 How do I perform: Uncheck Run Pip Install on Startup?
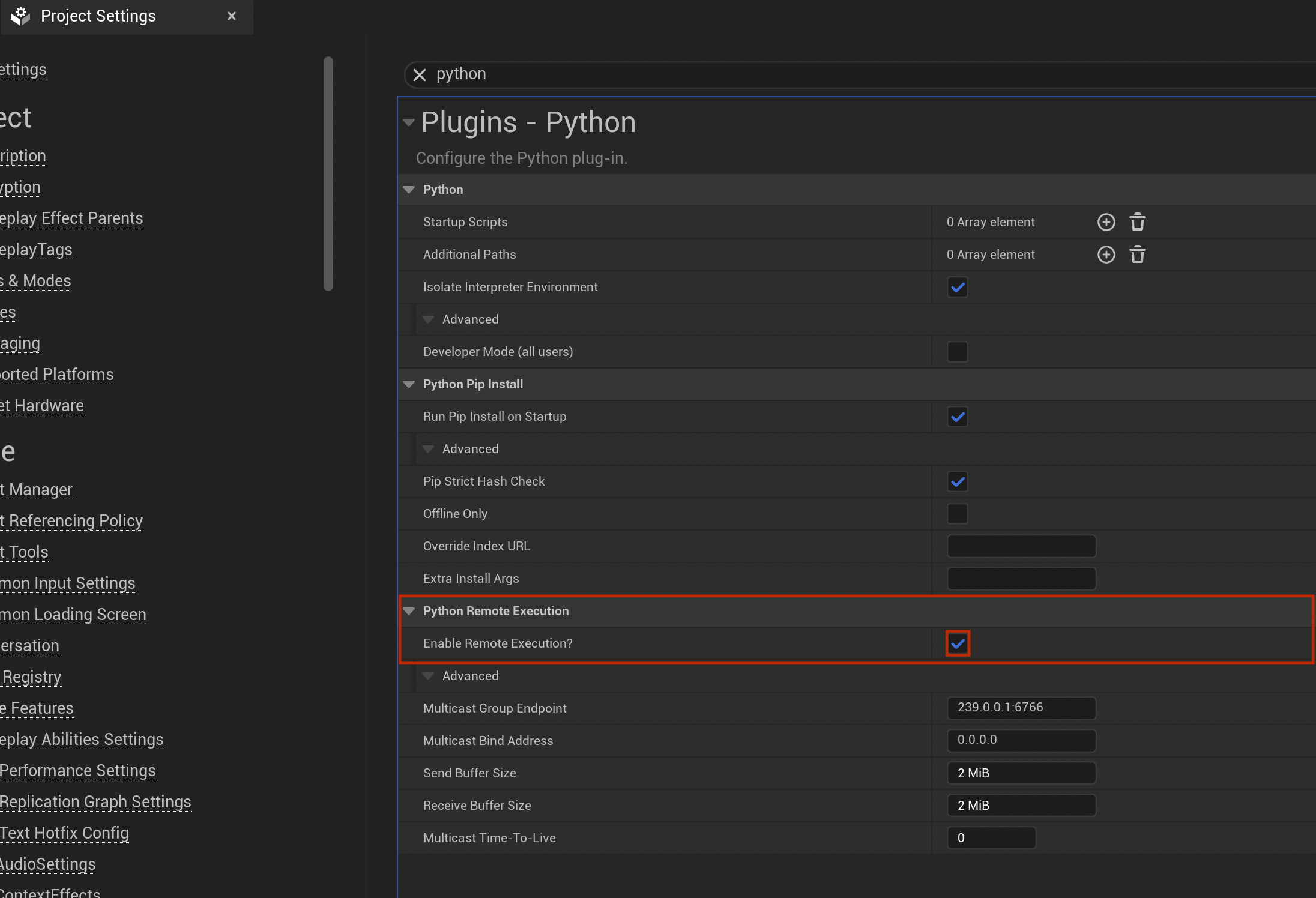pyautogui.click(x=958, y=417)
